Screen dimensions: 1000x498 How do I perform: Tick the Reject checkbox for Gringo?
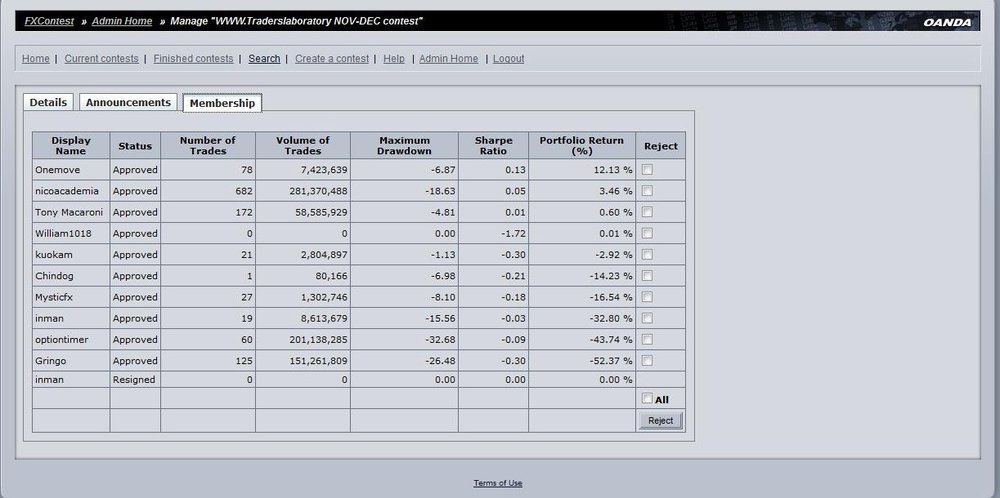point(647,360)
